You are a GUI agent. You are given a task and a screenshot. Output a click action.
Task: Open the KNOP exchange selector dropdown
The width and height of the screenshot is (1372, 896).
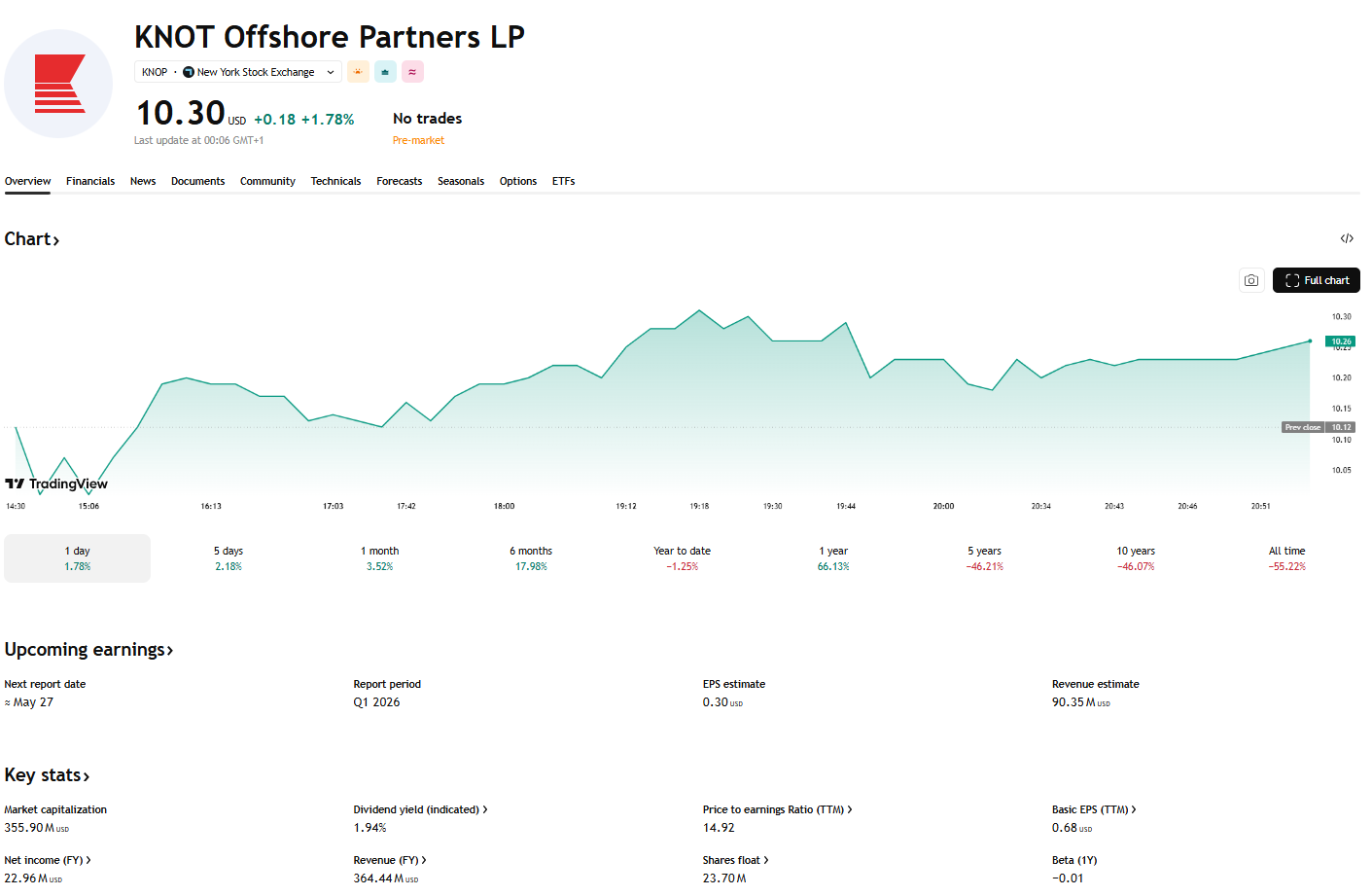tap(237, 72)
